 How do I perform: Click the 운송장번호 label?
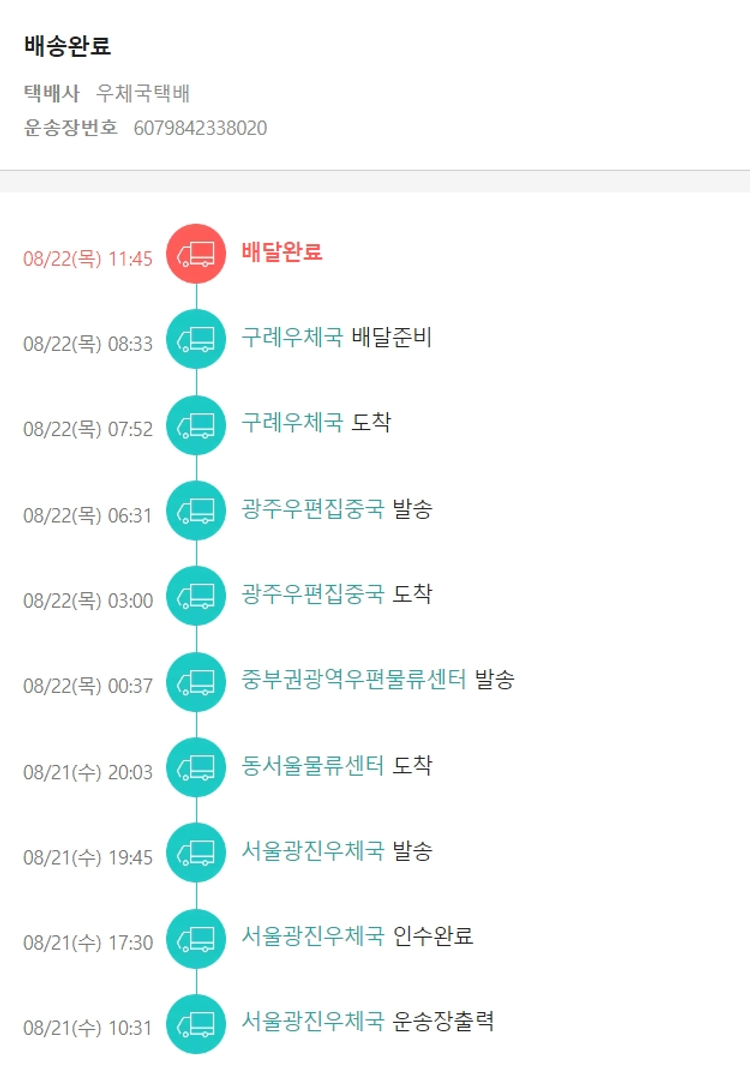click(71, 128)
